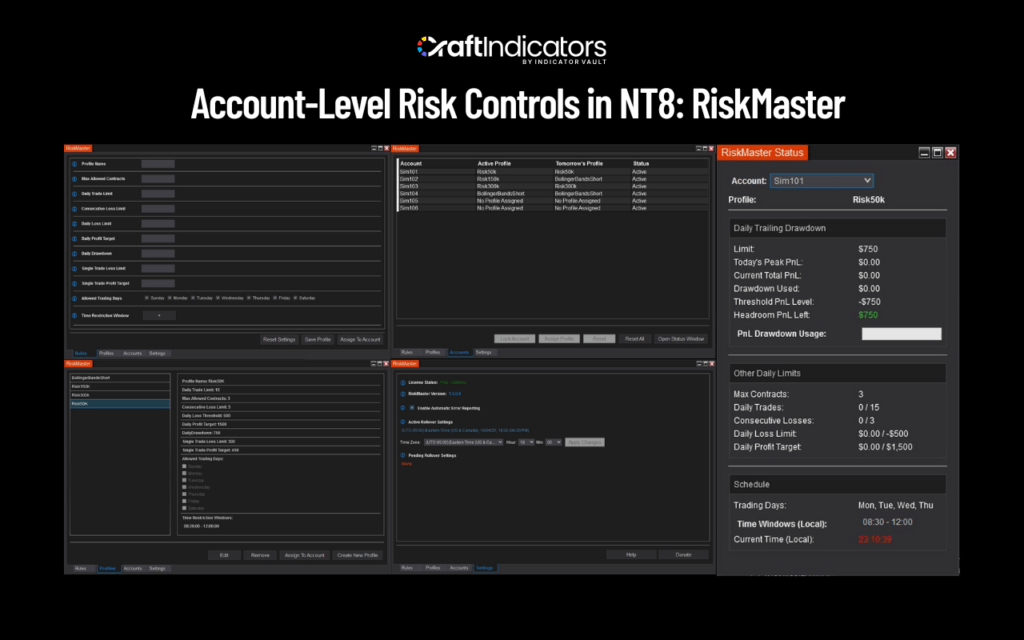Click the Craft Indicators logo at top
Screen dimensions: 1024x640
[512, 50]
